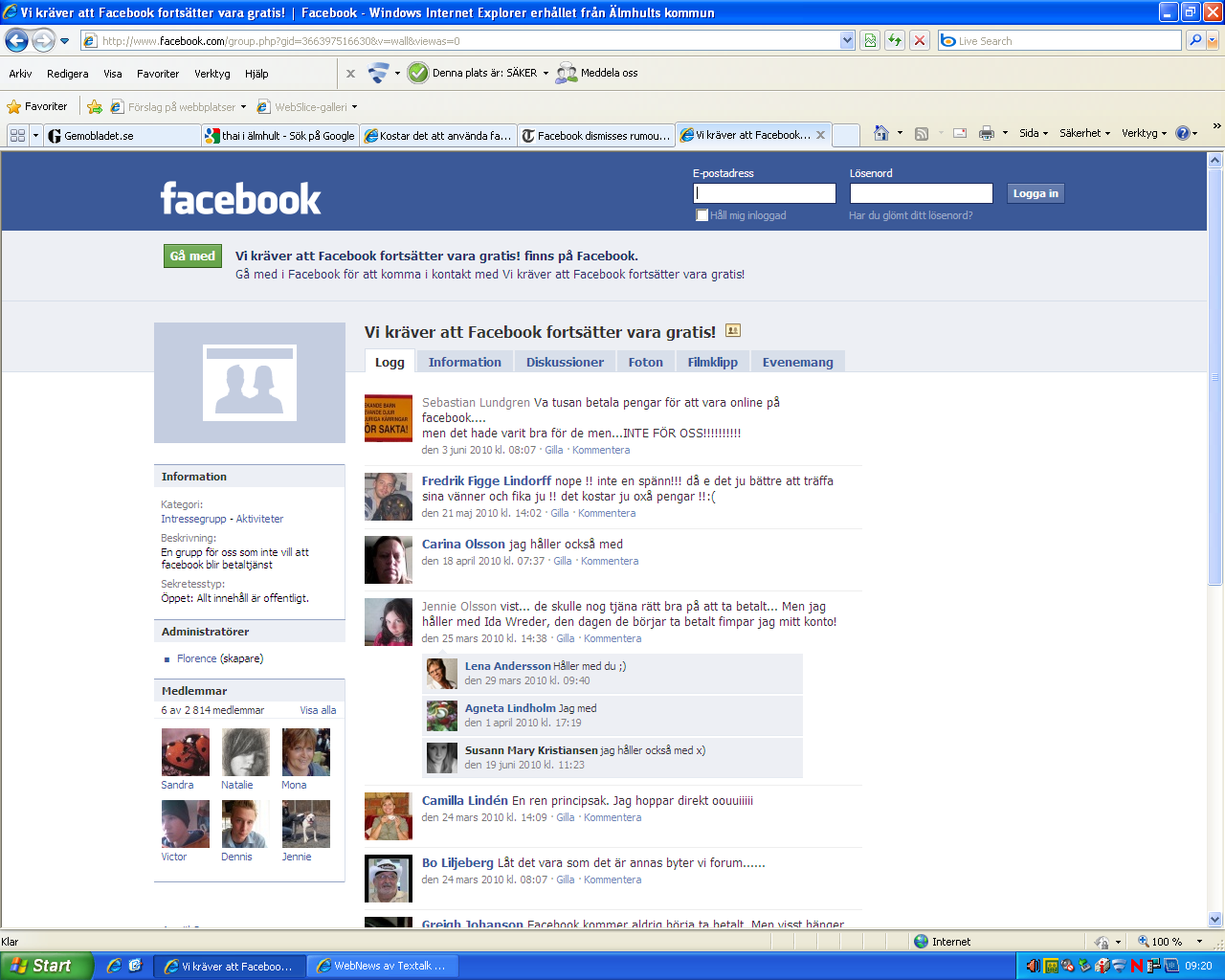
Task: Open the Redigera menu
Action: click(68, 73)
